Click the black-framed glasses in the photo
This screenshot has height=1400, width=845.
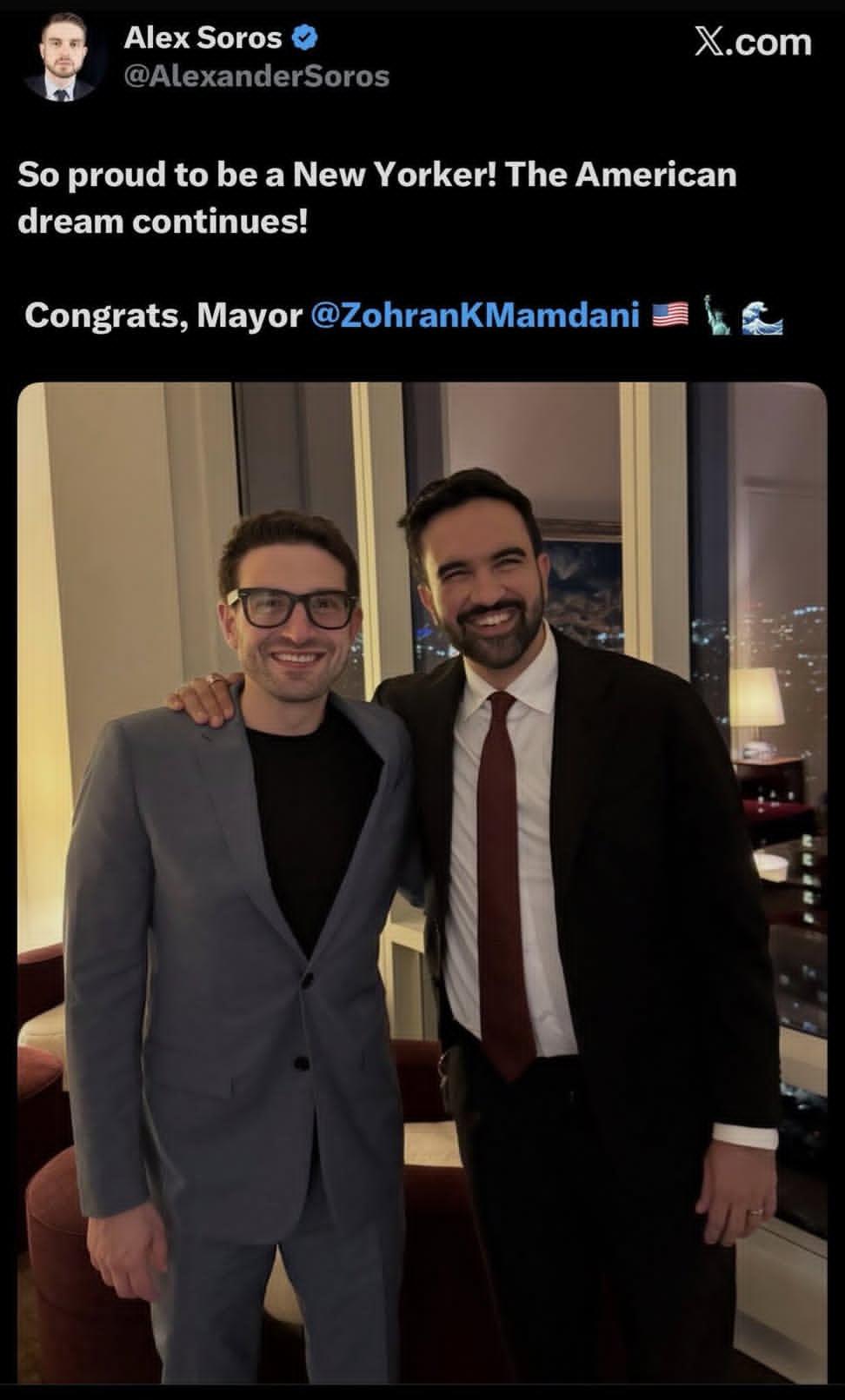click(291, 607)
